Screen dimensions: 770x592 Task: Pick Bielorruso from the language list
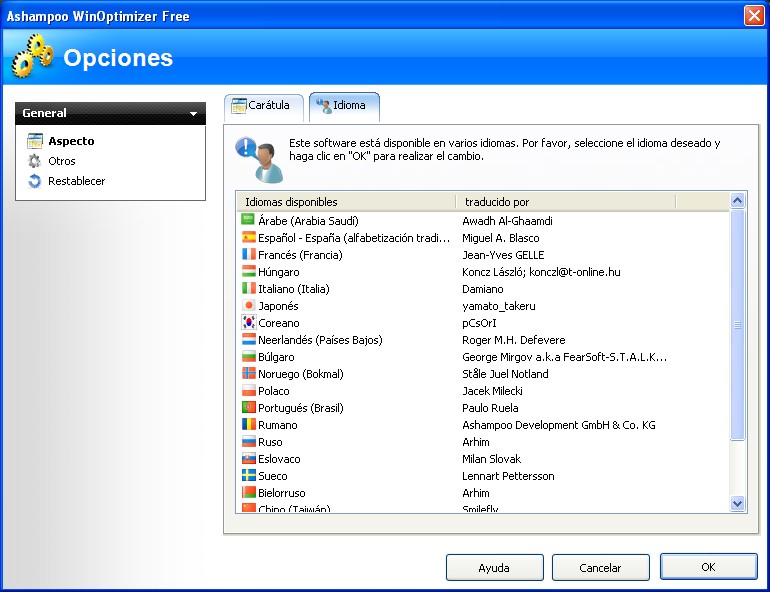click(281, 493)
